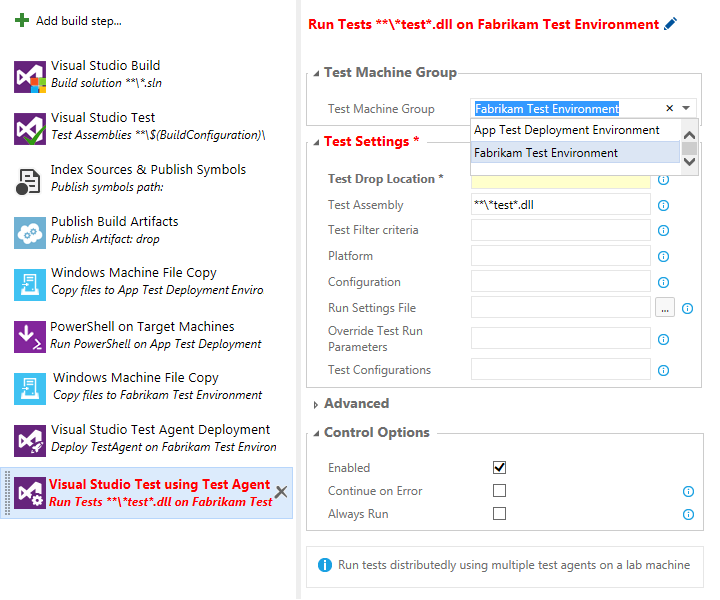The width and height of the screenshot is (720, 600).
Task: Click the Test Configurations input field
Action: click(561, 370)
